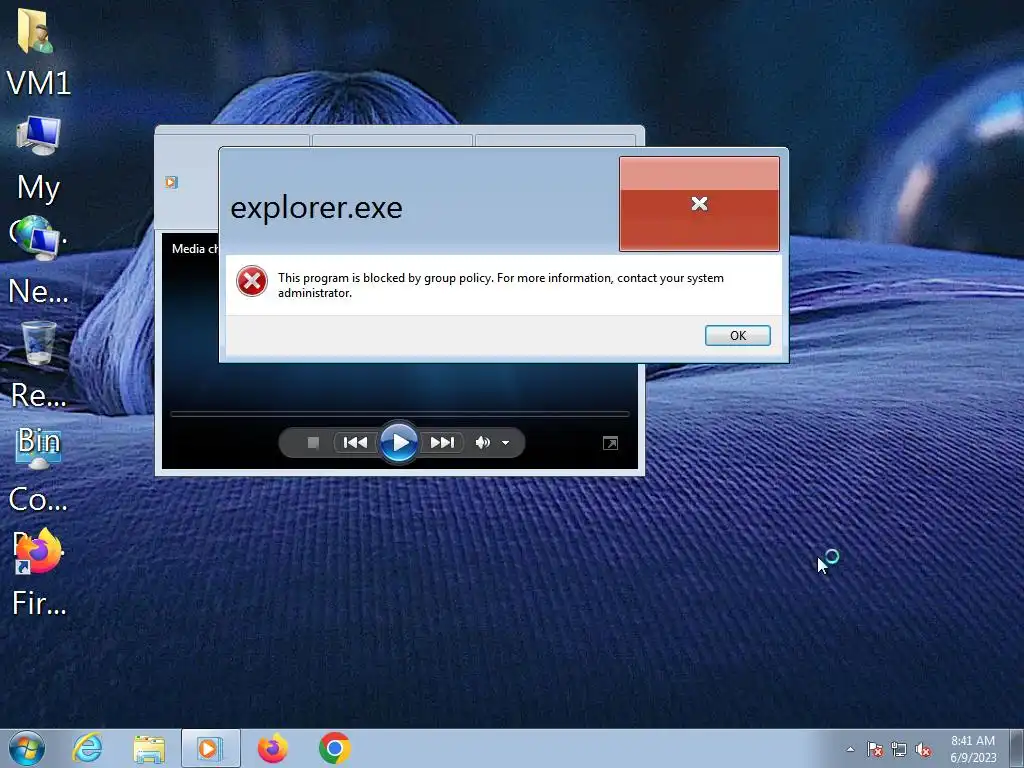Launch Firefox from the taskbar
1024x768 pixels.
pos(272,748)
